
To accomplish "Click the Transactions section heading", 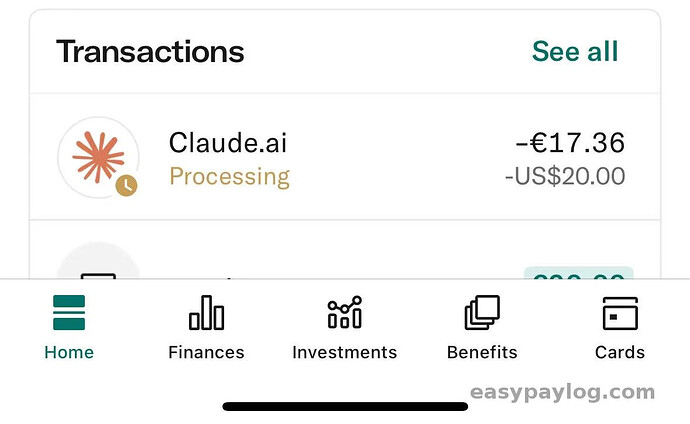I will pos(150,51).
